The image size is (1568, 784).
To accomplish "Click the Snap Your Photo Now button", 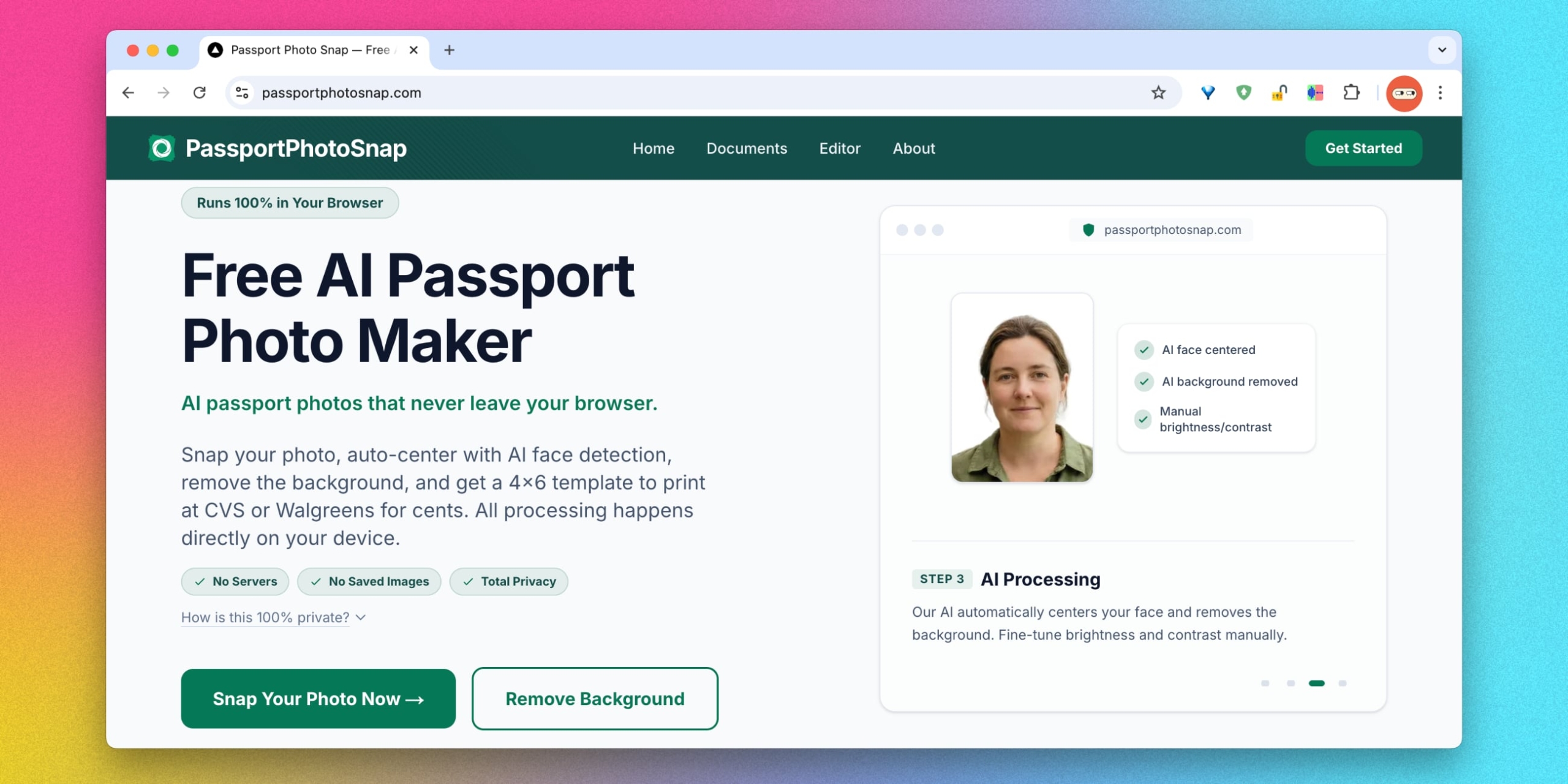I will point(317,698).
